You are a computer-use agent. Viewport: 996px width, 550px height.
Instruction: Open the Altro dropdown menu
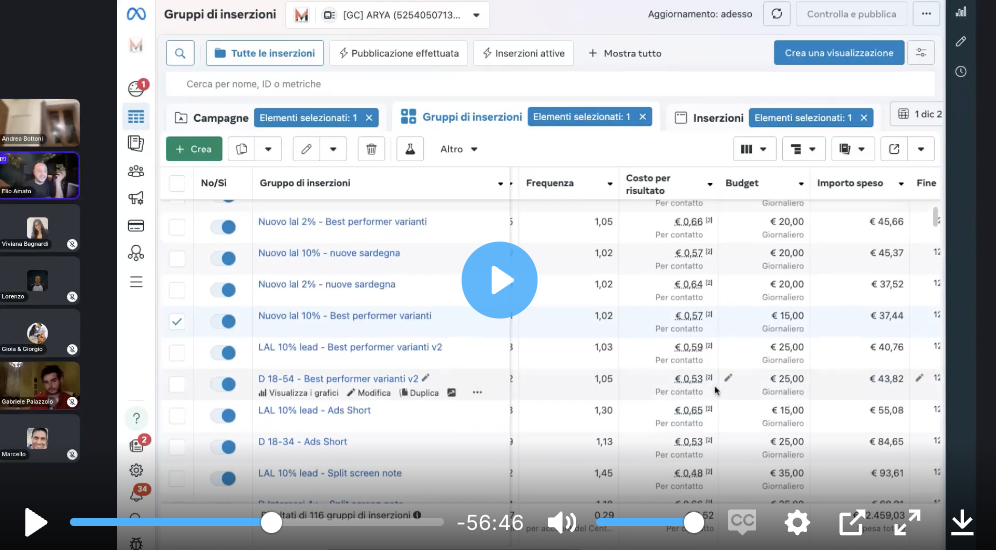coord(459,149)
